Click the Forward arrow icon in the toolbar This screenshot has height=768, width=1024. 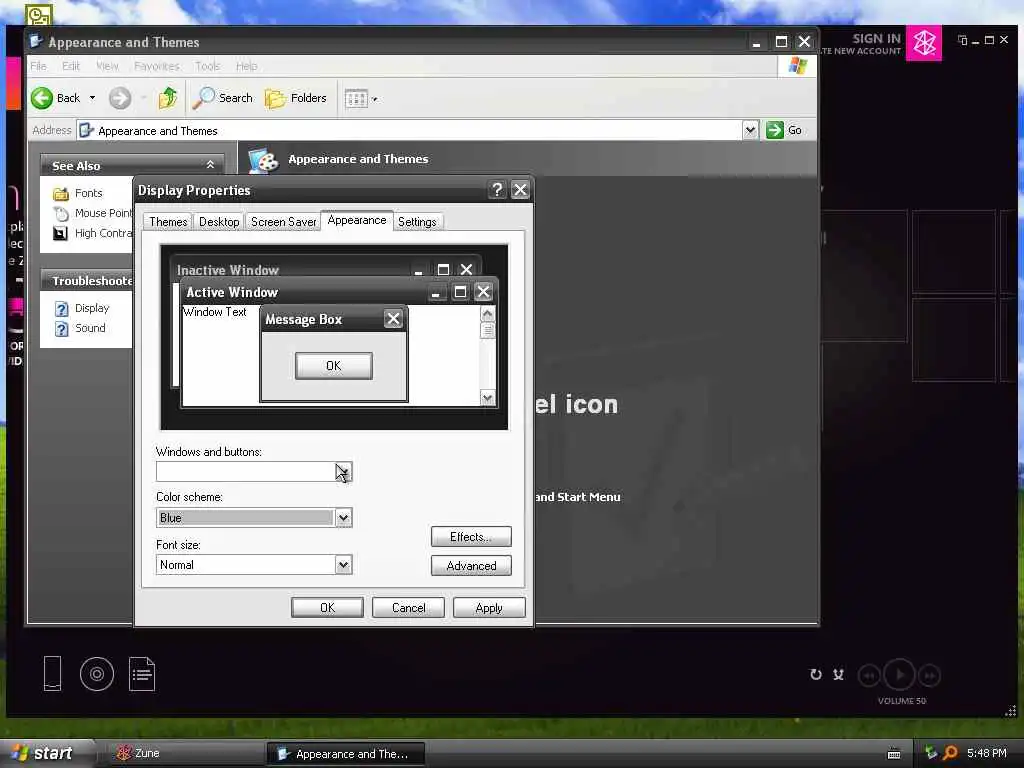click(120, 98)
